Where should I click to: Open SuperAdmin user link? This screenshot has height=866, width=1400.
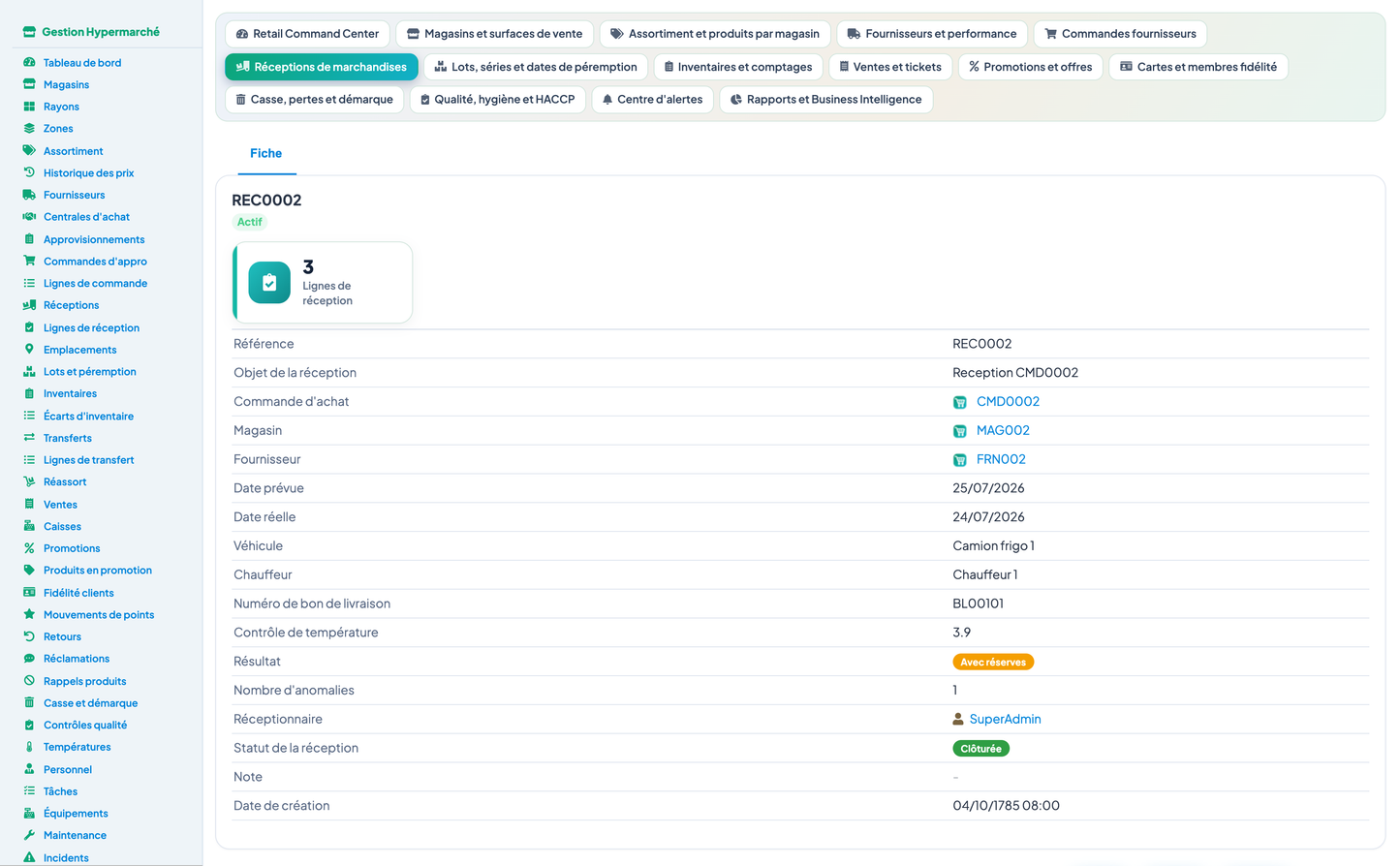pyautogui.click(x=1005, y=719)
